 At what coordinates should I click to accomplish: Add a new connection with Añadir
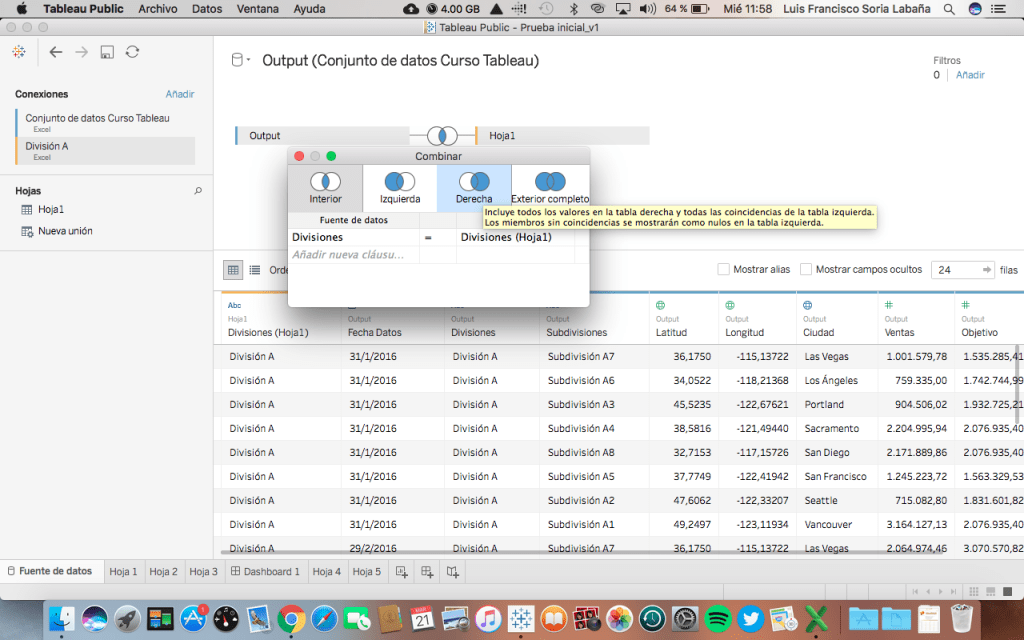click(180, 94)
